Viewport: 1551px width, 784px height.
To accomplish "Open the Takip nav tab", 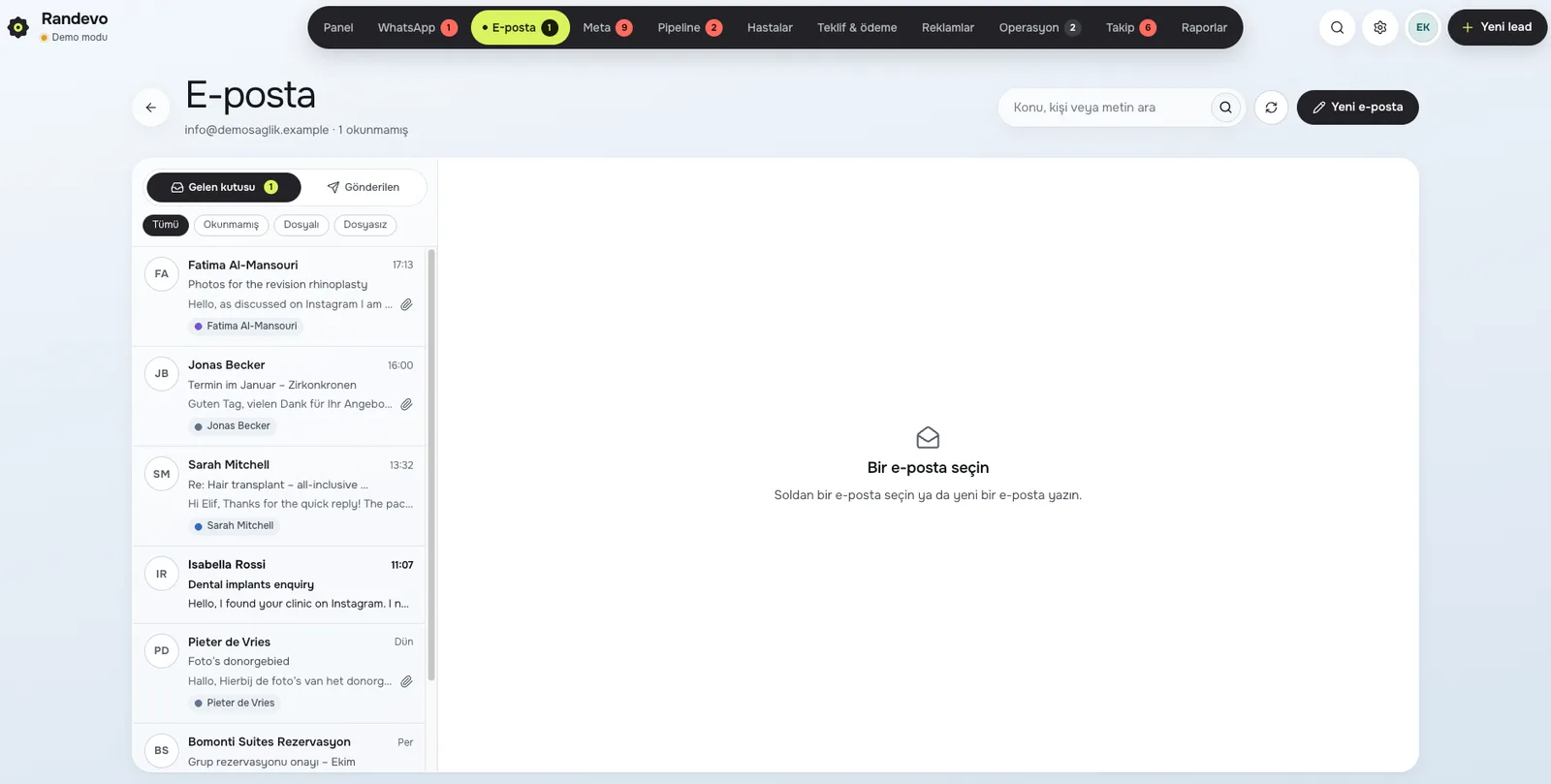I will pyautogui.click(x=1130, y=27).
